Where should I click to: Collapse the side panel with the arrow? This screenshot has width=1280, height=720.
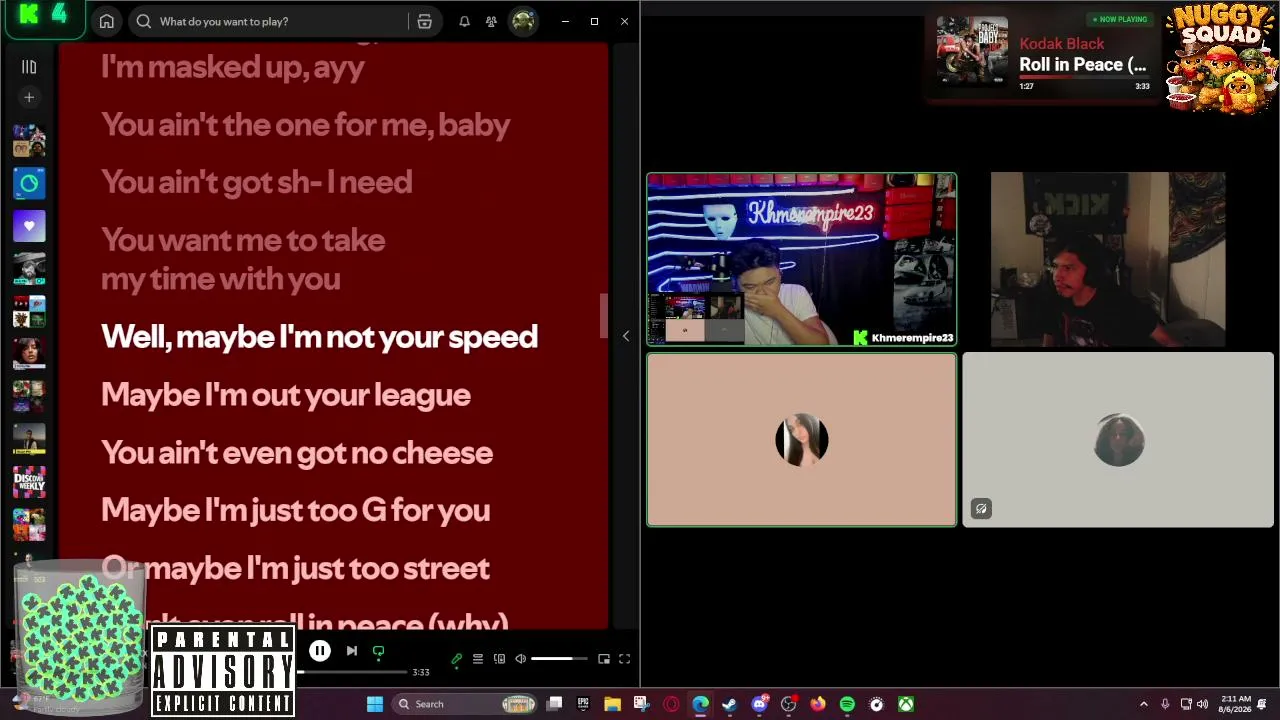click(626, 336)
